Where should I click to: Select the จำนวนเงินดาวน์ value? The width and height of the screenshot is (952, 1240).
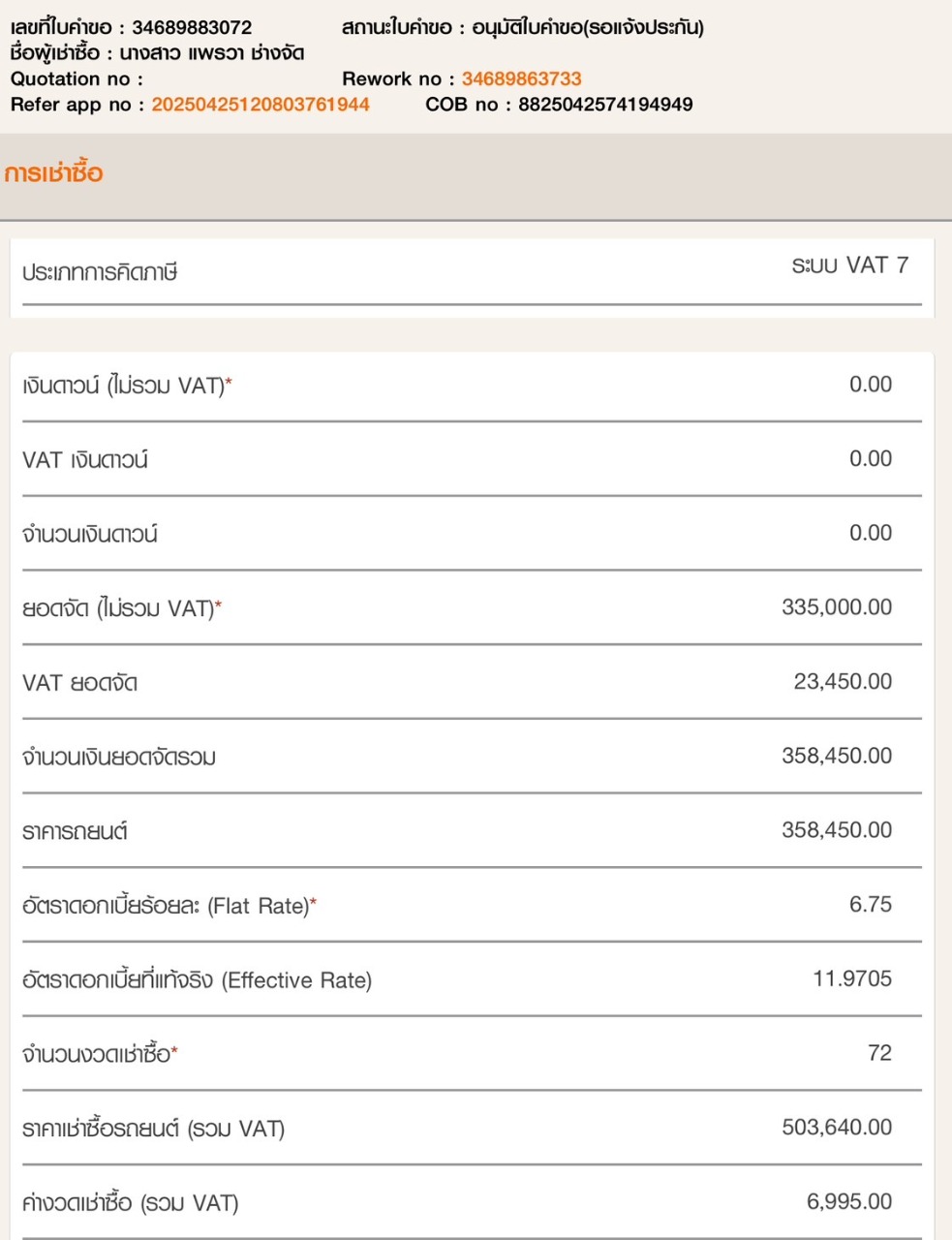pos(870,533)
